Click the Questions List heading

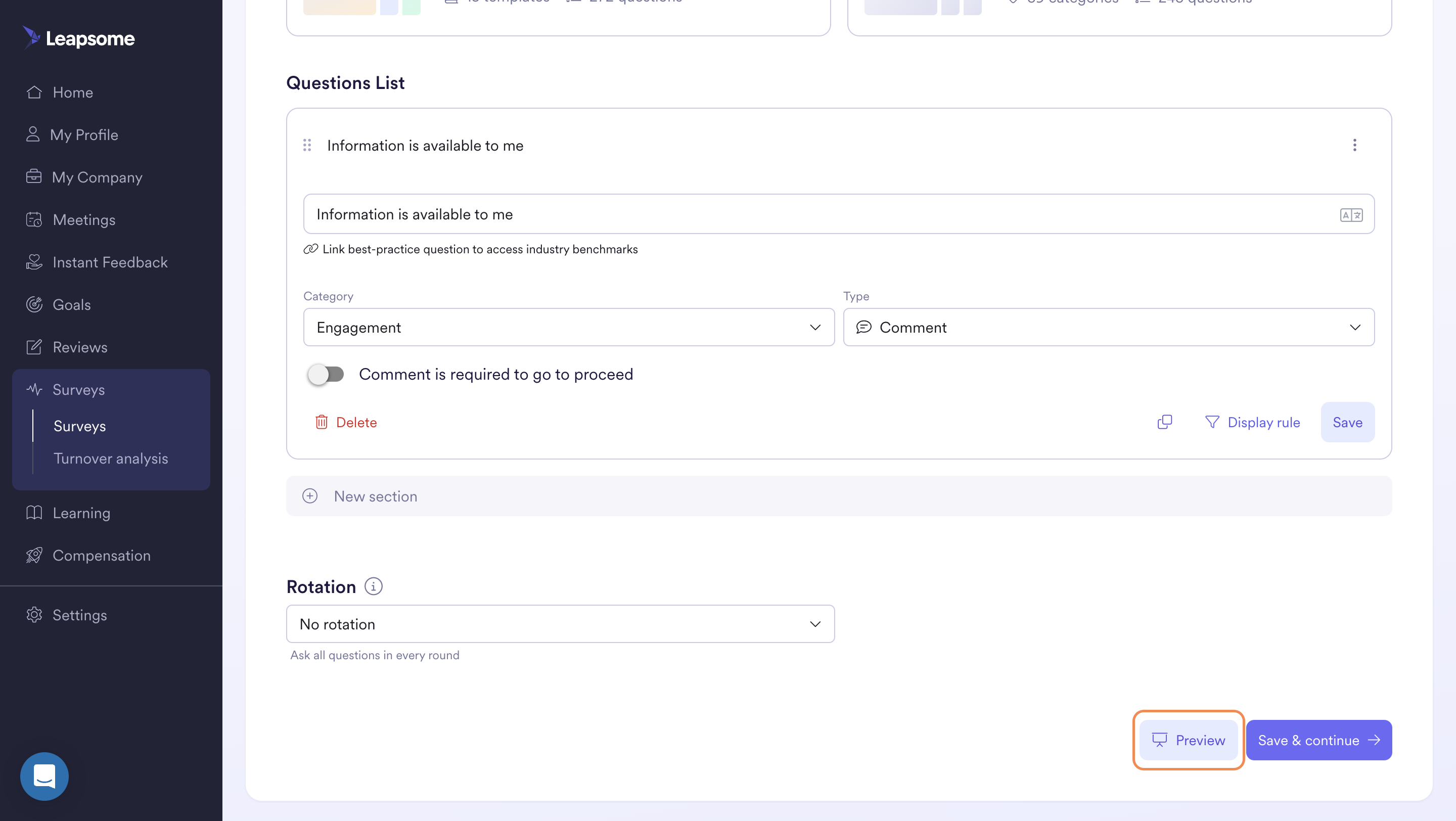[345, 82]
